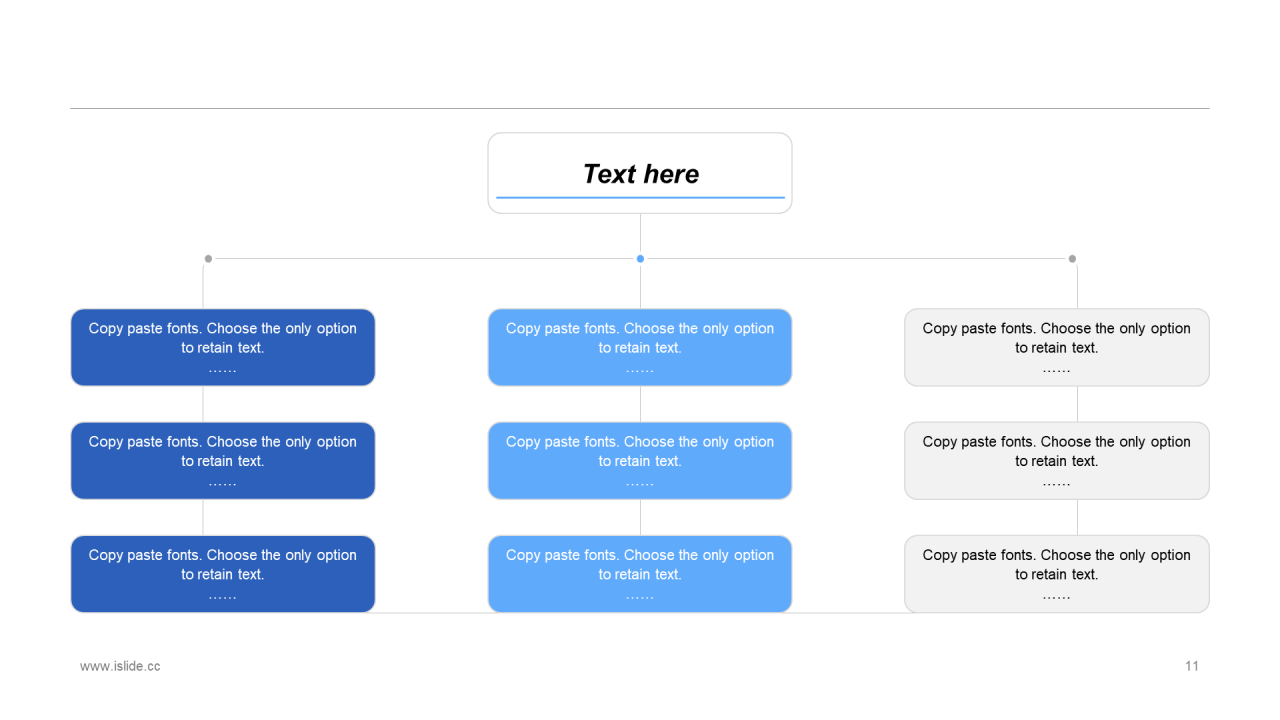This screenshot has height=720, width=1280.
Task: Select the blue underline beneath "Text here"
Action: coord(640,198)
